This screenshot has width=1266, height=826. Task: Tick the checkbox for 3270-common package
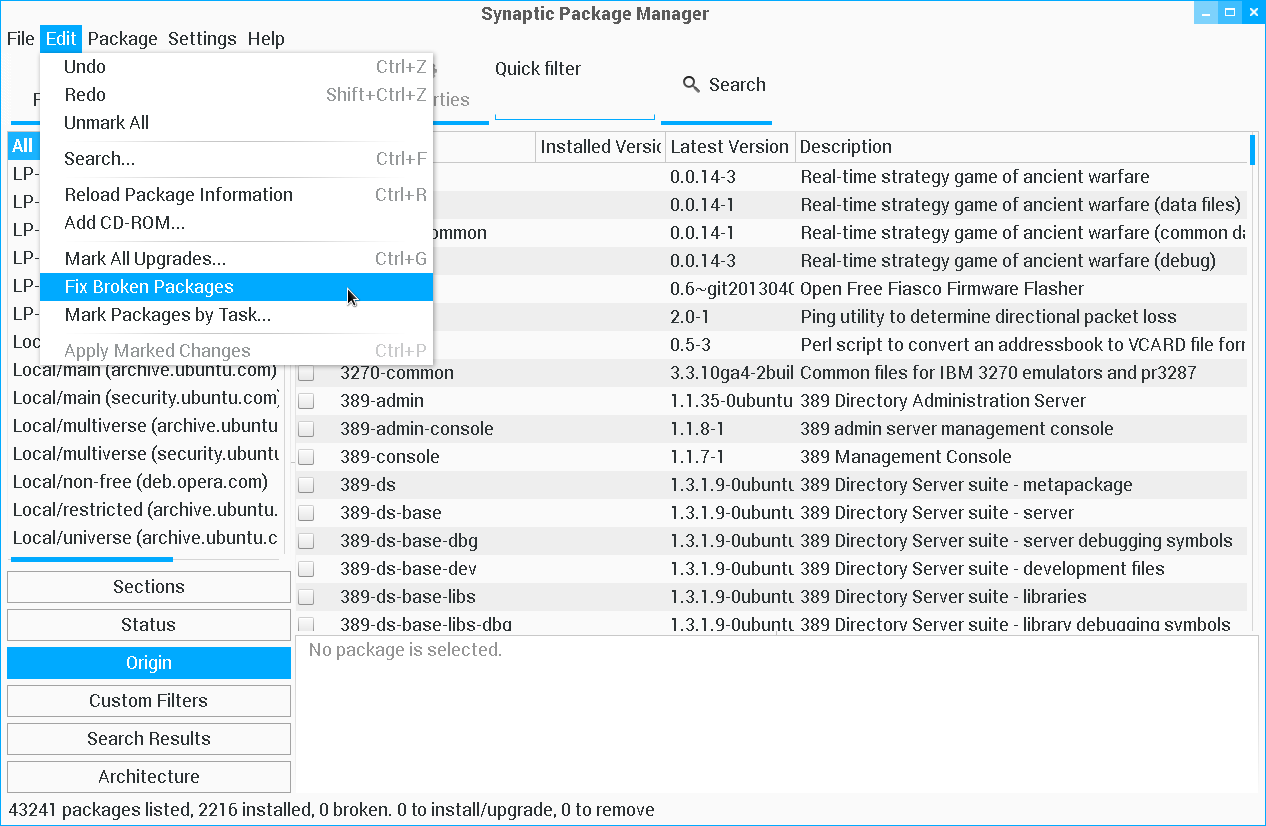coord(306,373)
